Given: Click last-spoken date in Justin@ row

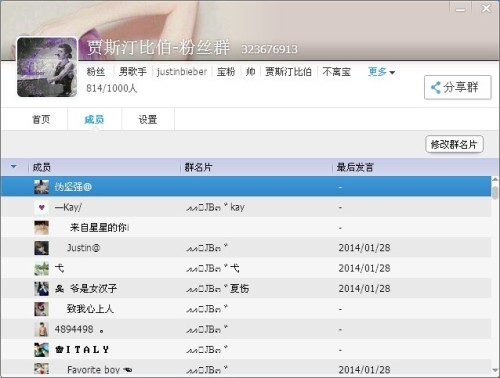Looking at the screenshot, I should [364, 248].
